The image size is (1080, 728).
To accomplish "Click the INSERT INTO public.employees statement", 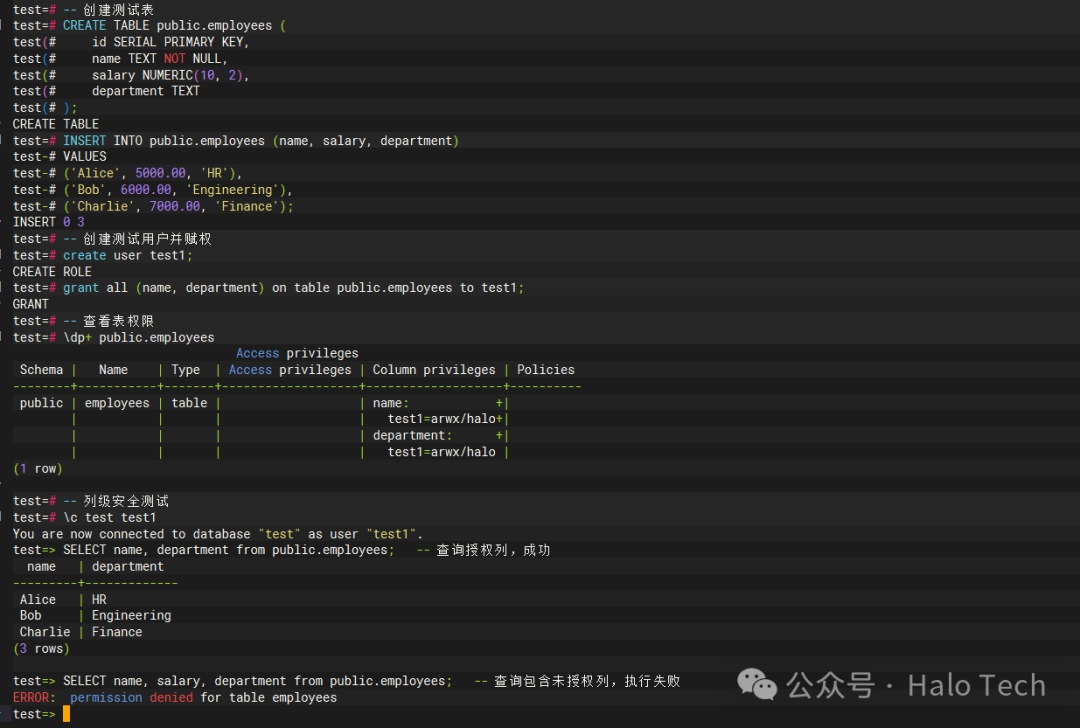I will click(x=261, y=141).
